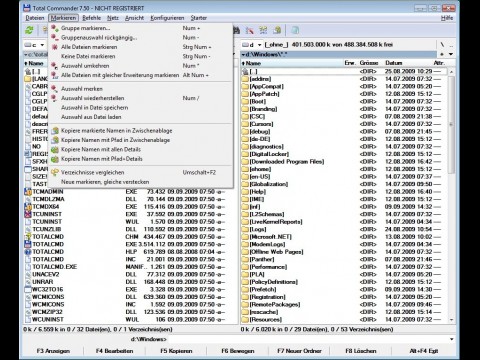The image size is (480, 360).
Task: Choose Auswahl aus Datei laden
Action: tap(140, 117)
